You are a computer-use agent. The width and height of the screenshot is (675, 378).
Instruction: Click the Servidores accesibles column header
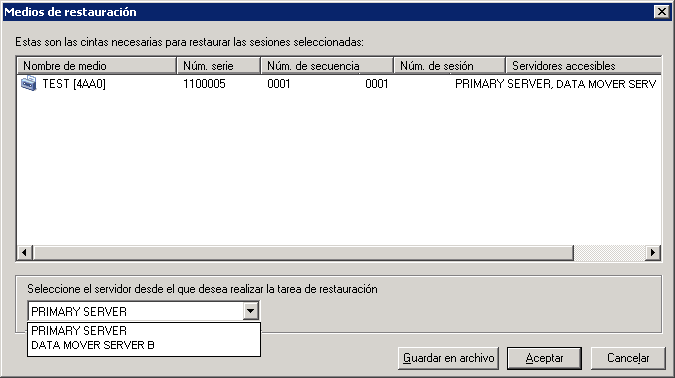pos(583,66)
